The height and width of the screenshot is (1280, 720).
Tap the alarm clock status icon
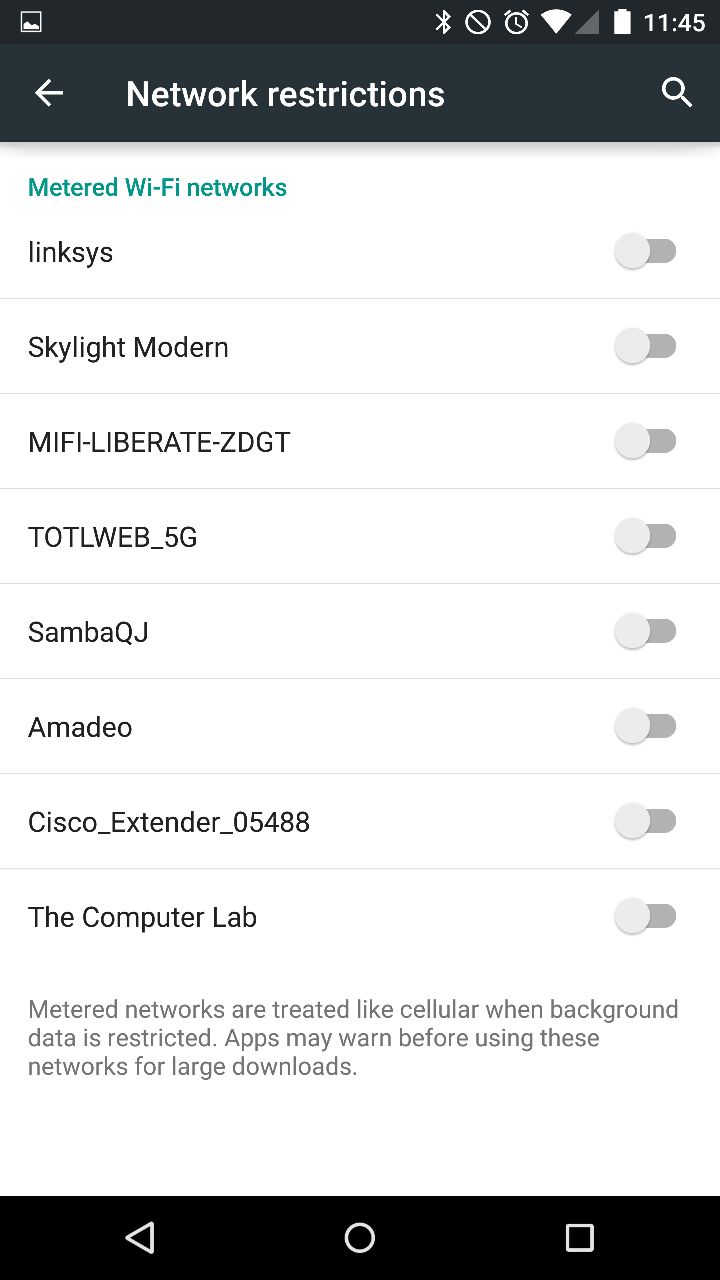click(516, 22)
